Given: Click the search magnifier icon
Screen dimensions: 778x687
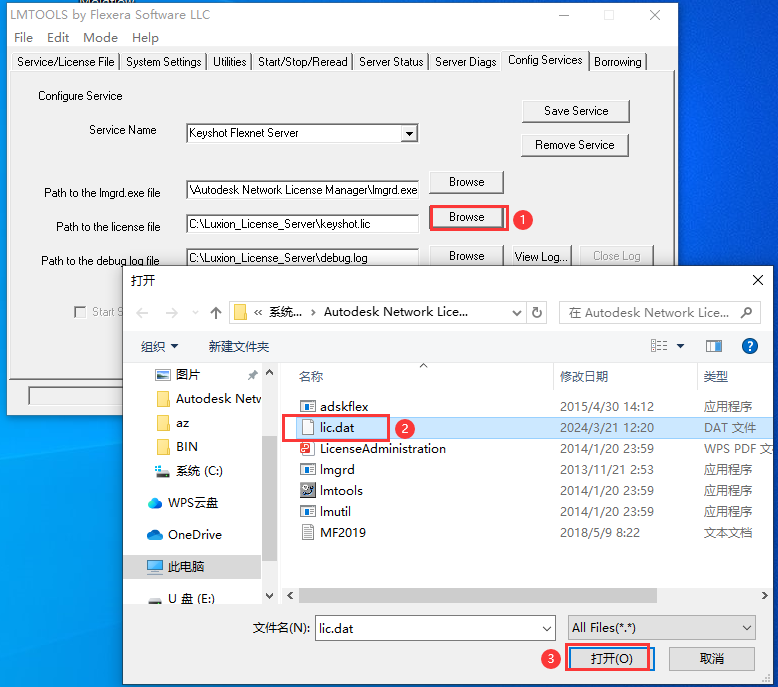Looking at the screenshot, I should (x=747, y=312).
